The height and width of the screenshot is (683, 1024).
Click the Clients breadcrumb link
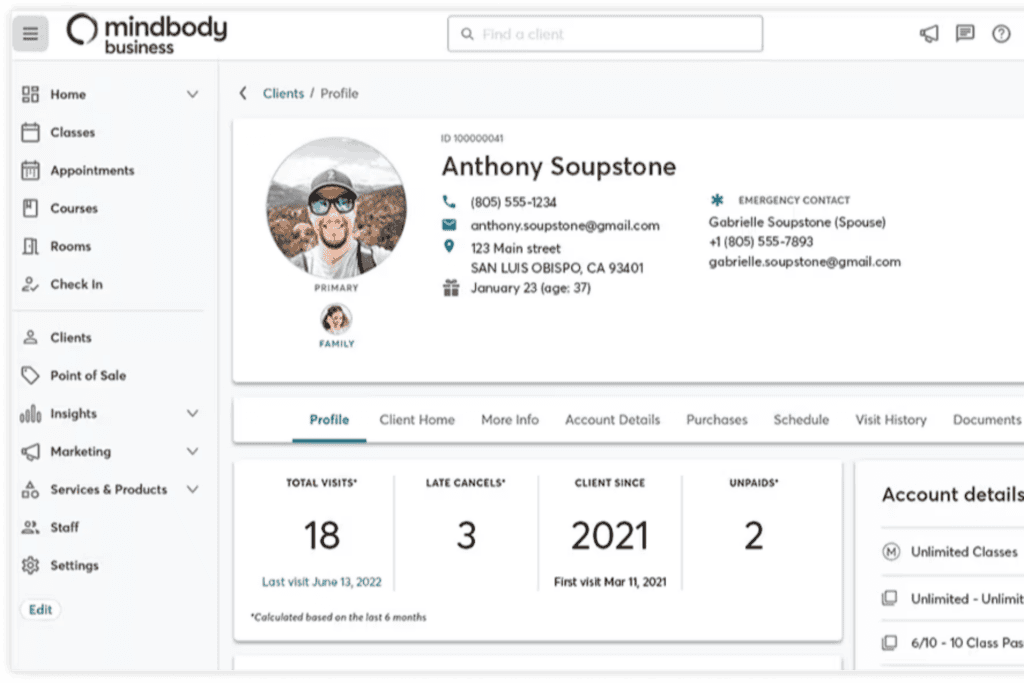click(283, 93)
